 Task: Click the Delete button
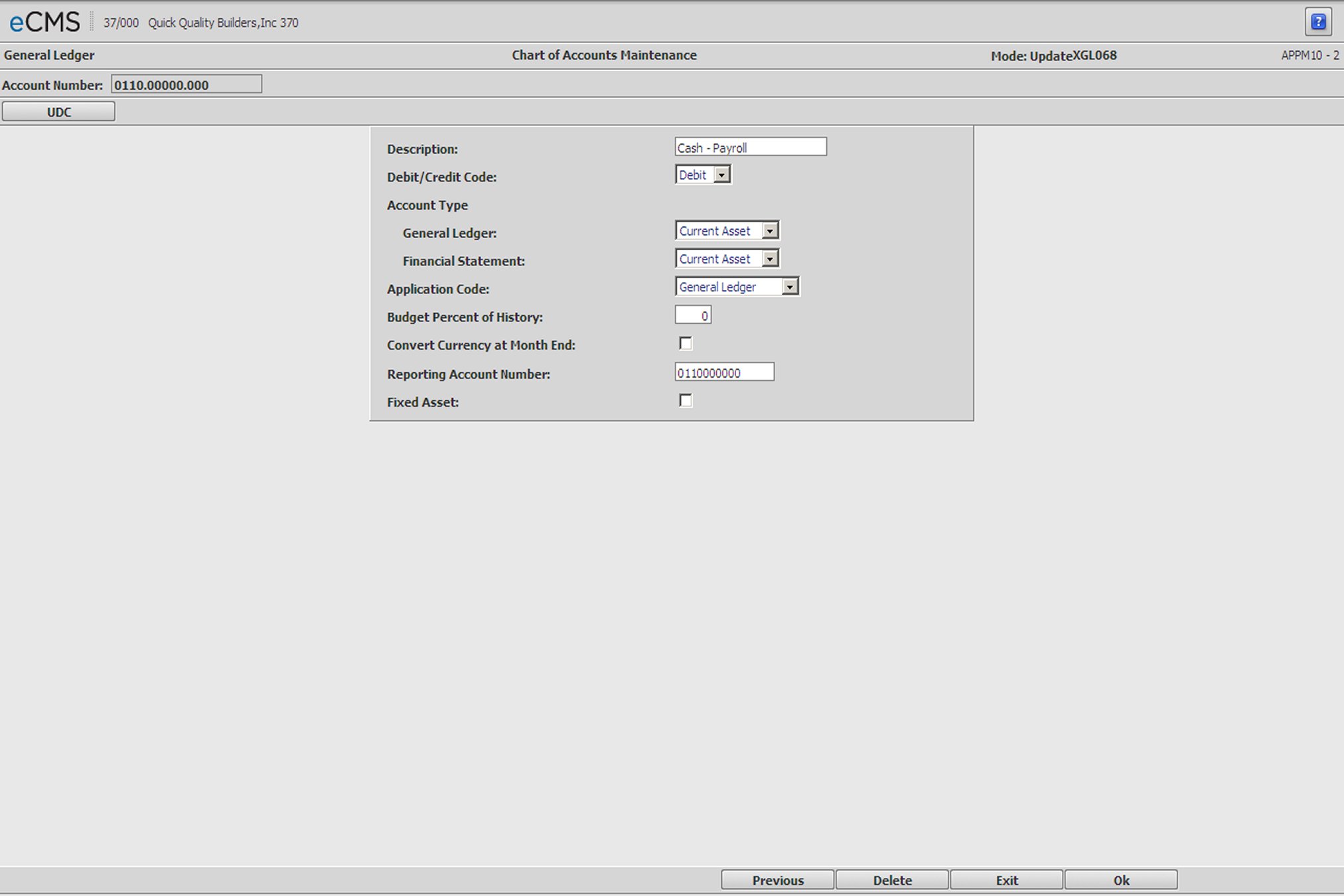(892, 880)
